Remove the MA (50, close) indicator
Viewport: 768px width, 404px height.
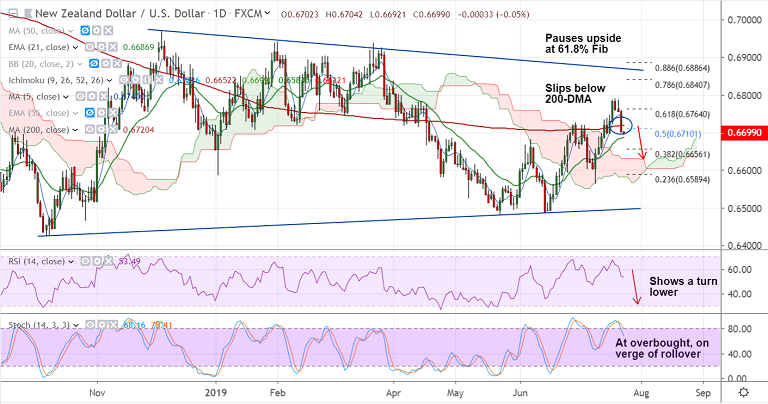108,31
